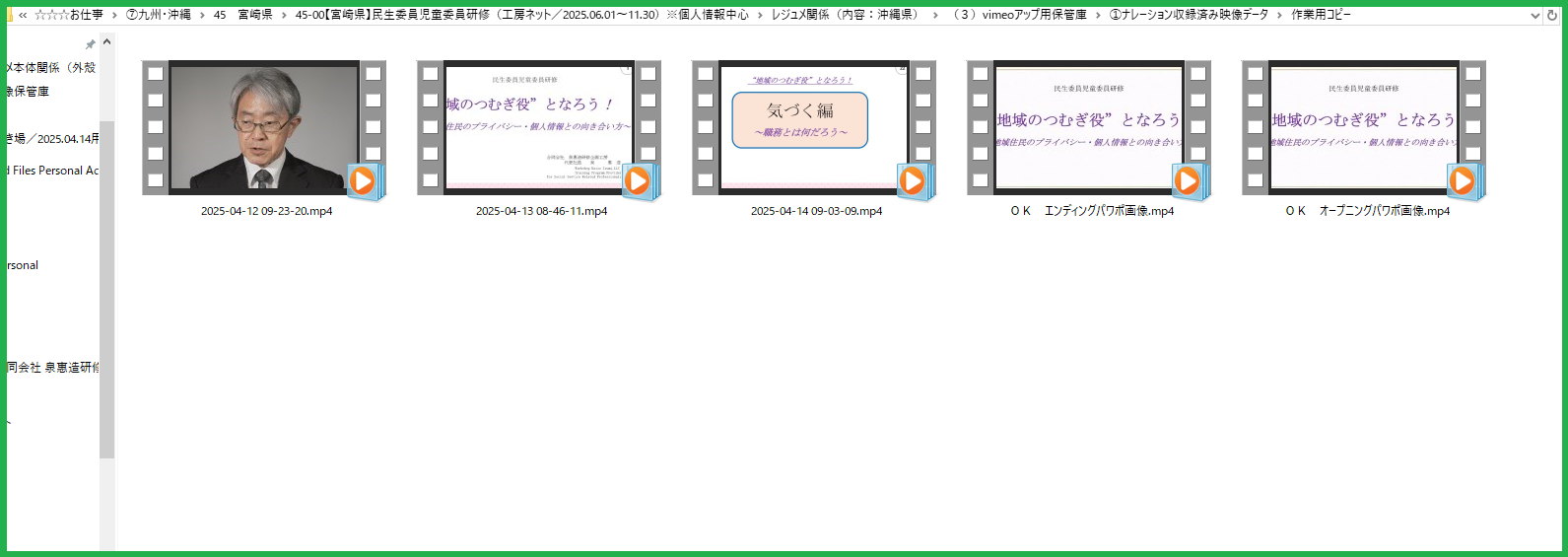Click file name 2025-04-13 08-46-11.mp4
Image resolution: width=1568 pixels, height=557 pixels.
[541, 211]
